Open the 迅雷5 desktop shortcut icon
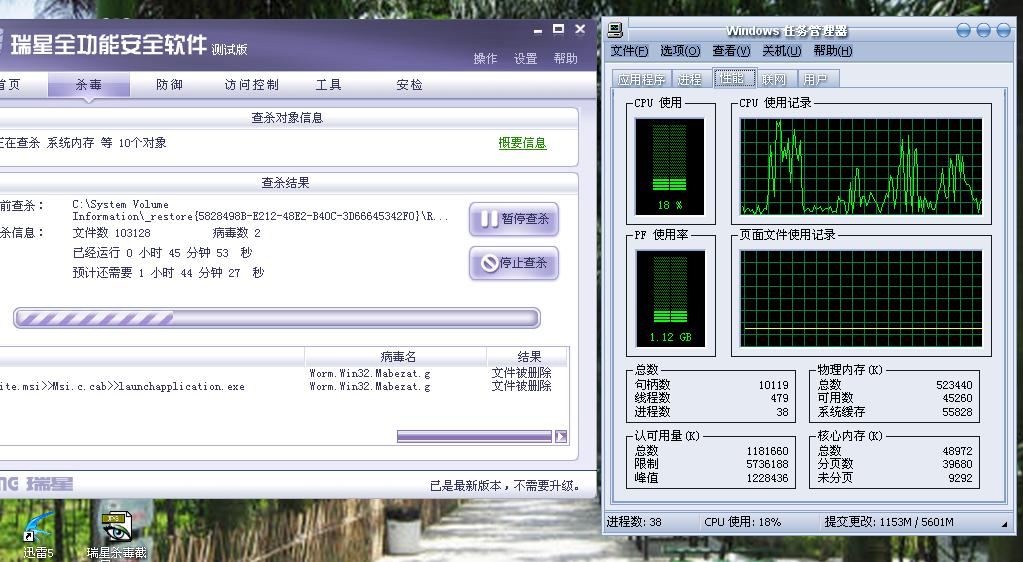Viewport: 1023px width, 562px height. (x=38, y=537)
